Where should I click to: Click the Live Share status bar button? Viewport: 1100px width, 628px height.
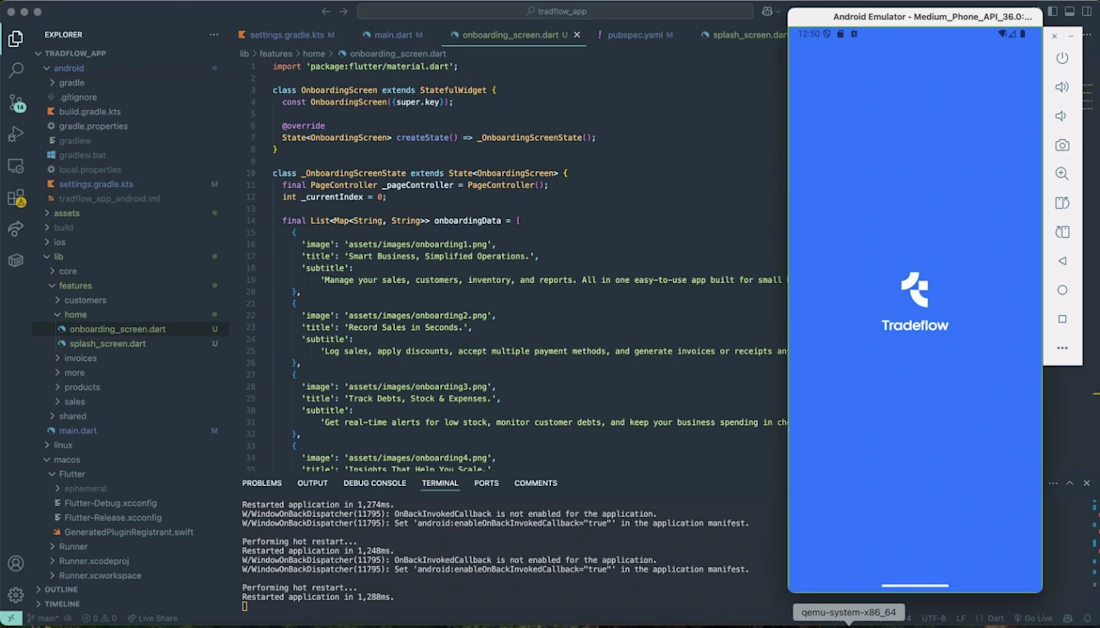coord(152,618)
